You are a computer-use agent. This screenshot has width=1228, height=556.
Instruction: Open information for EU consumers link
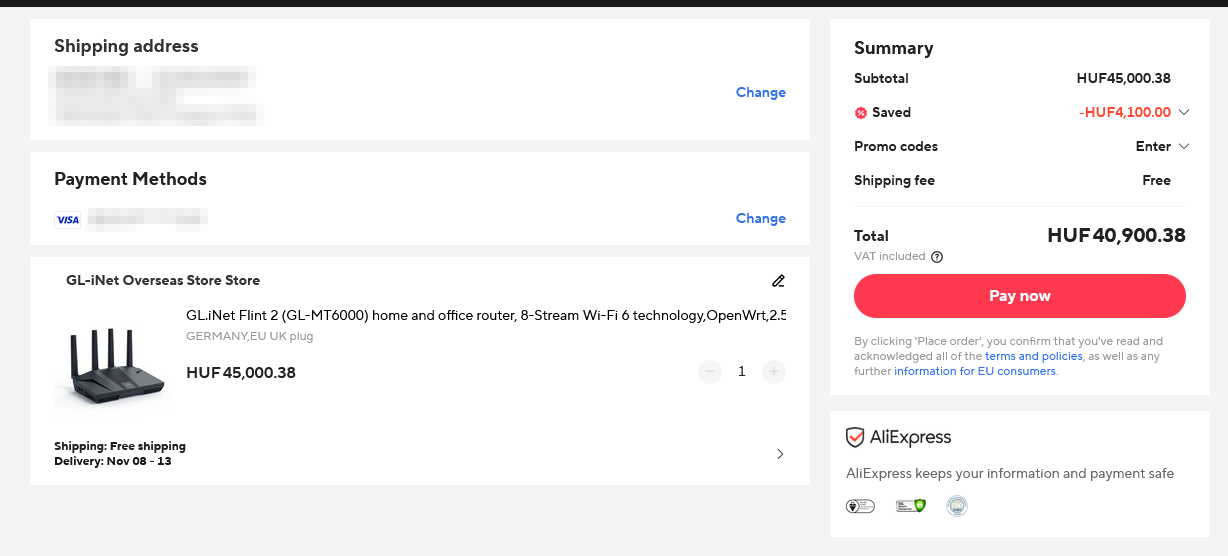[974, 371]
